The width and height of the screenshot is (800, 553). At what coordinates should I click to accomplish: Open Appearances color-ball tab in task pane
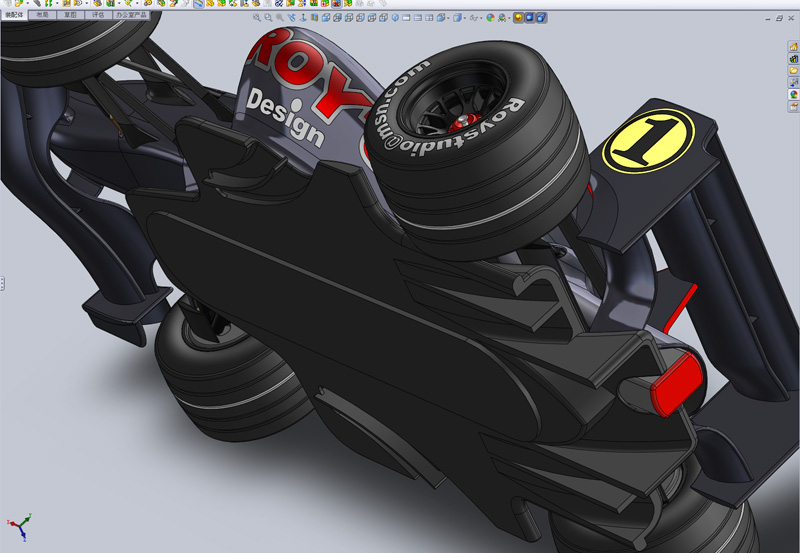[793, 94]
